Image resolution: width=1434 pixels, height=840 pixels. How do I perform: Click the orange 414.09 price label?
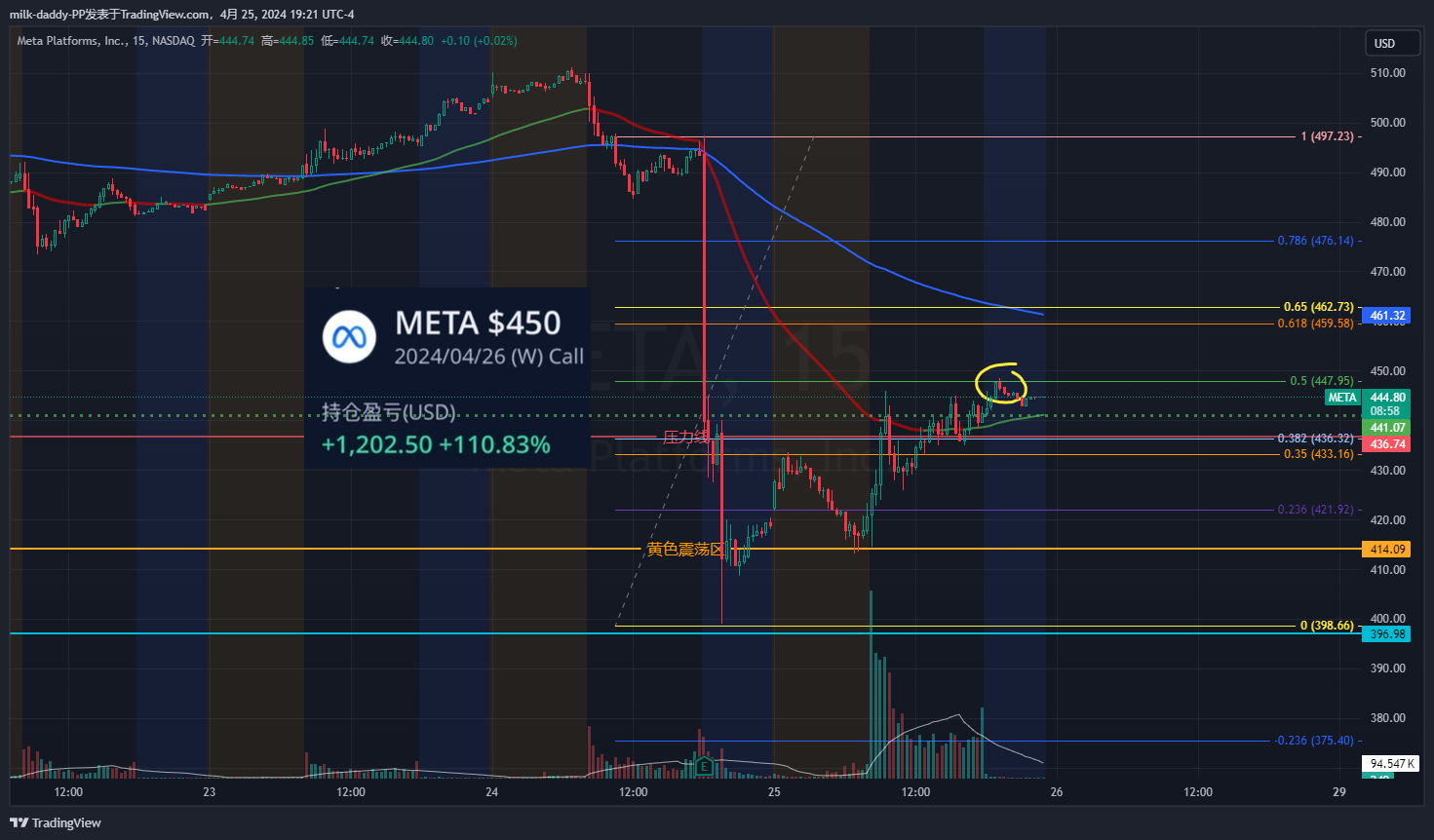1385,549
